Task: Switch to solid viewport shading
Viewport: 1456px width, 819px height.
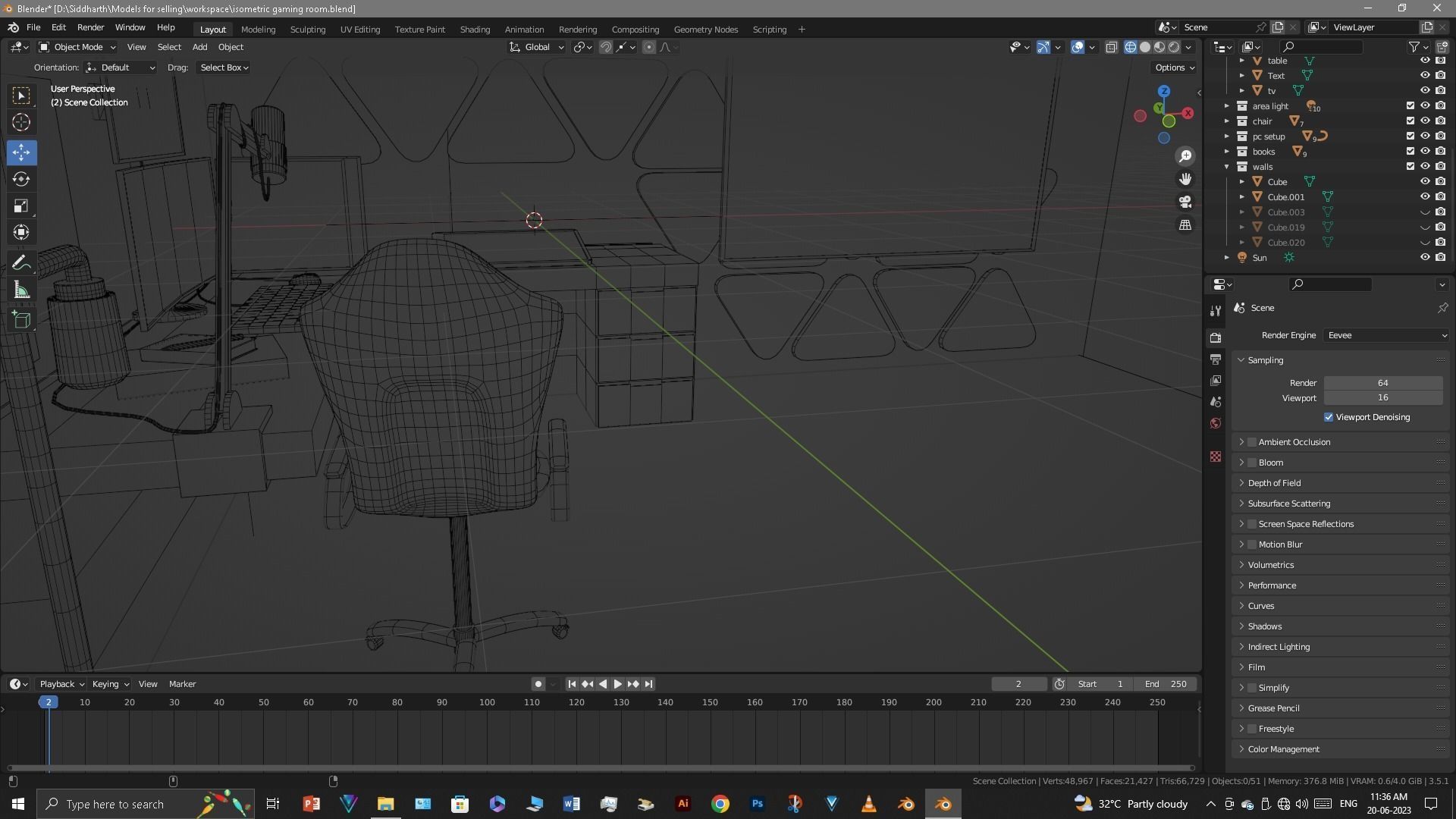Action: (x=1145, y=47)
